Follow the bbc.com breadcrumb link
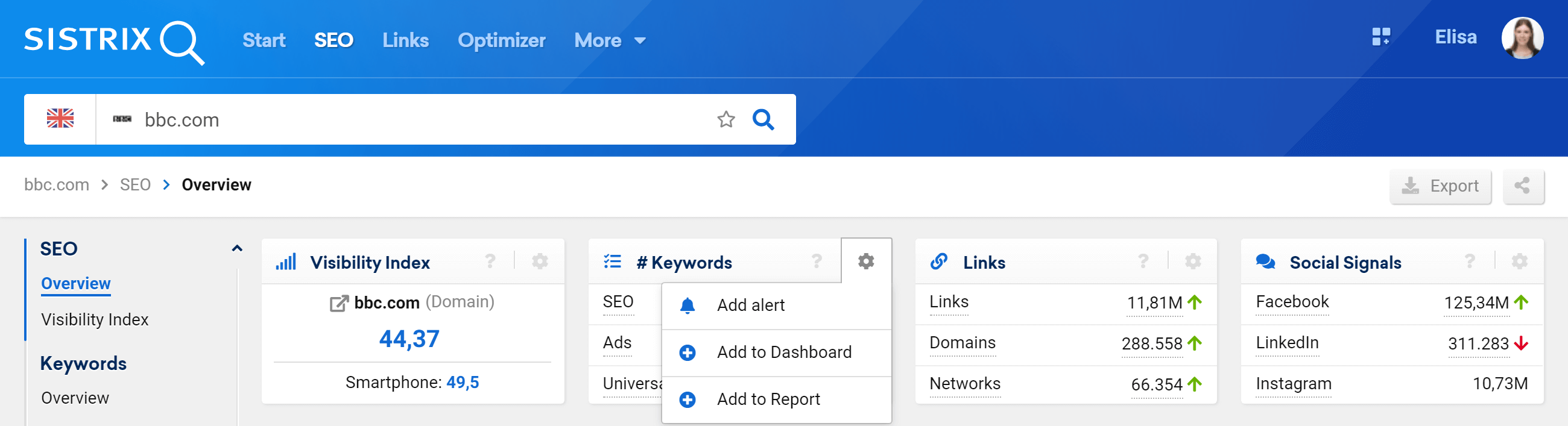1568x426 pixels. [x=57, y=184]
